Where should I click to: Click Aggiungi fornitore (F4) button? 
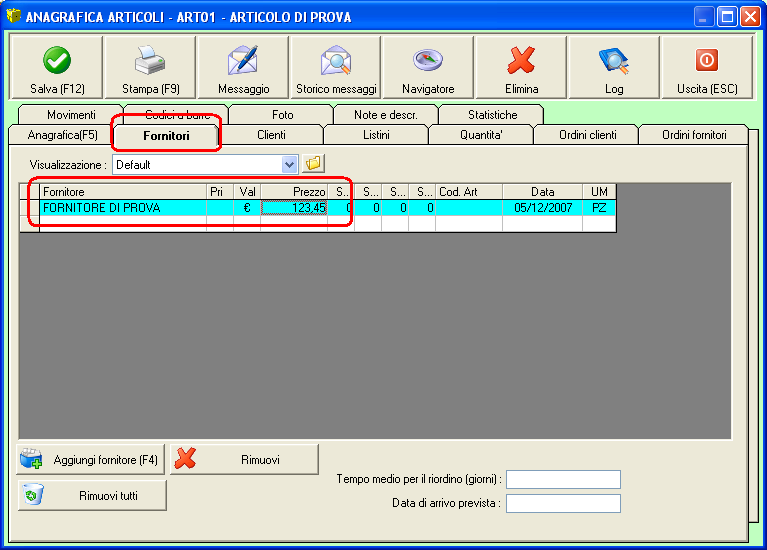[x=90, y=459]
